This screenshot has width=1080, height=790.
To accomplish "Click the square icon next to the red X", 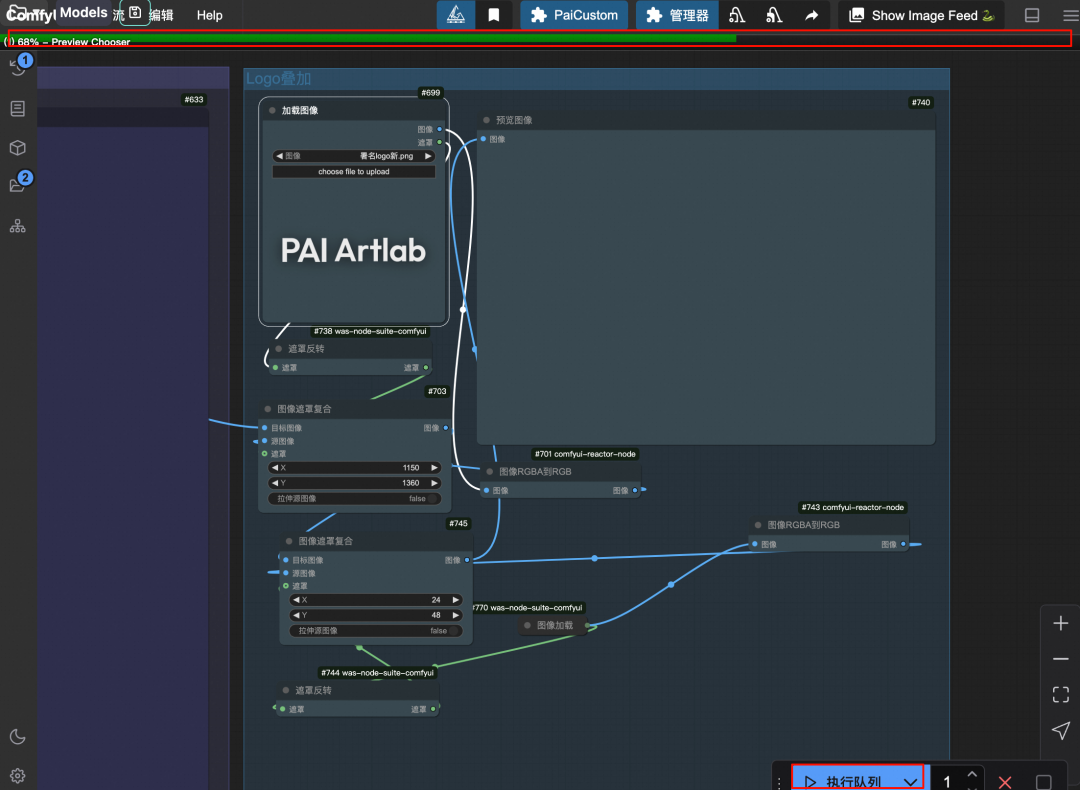I will tap(1043, 782).
